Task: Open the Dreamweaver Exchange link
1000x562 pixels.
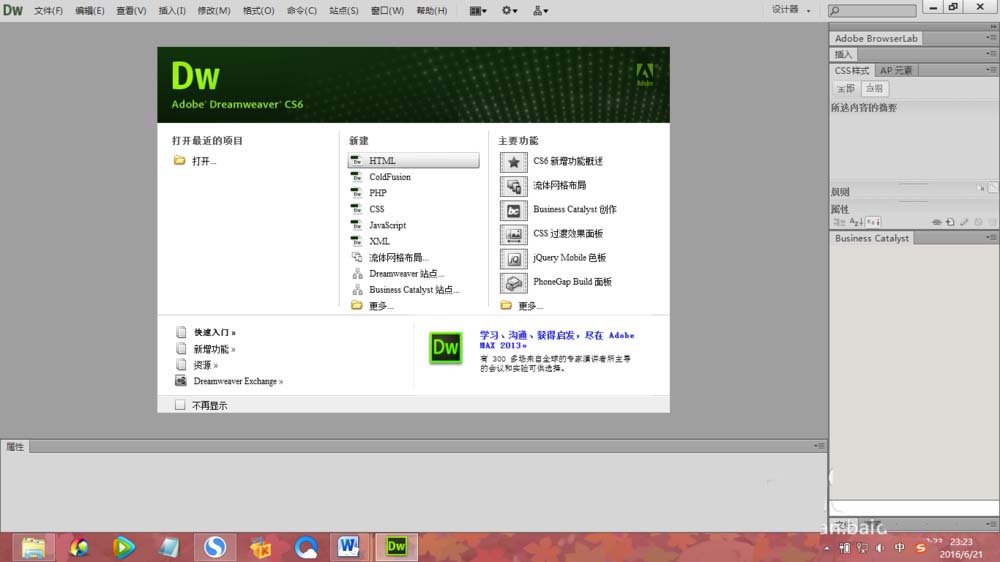Action: [x=238, y=381]
